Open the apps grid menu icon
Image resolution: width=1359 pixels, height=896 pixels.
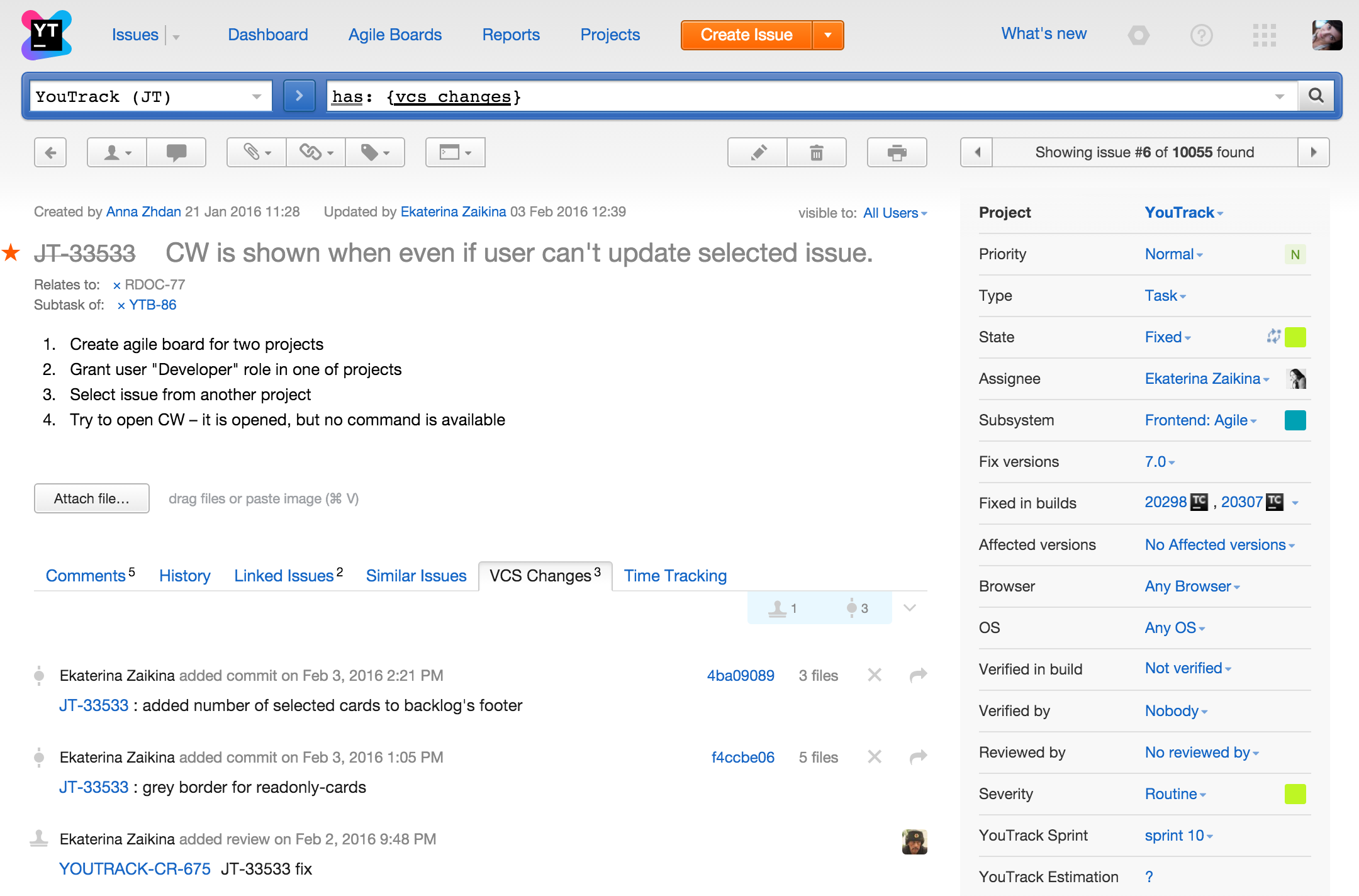[1264, 35]
